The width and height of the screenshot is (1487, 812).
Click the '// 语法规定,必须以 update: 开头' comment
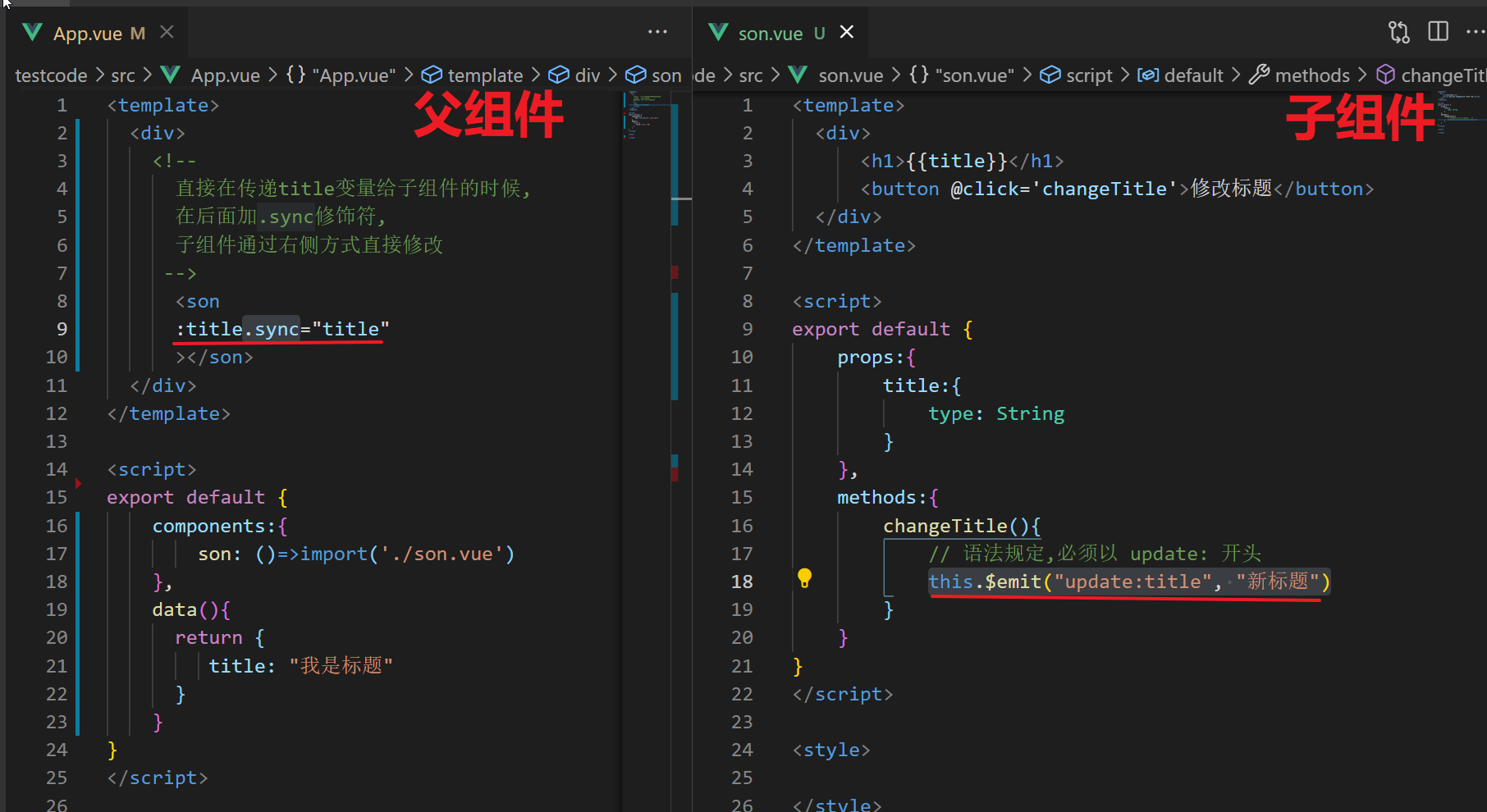coord(1094,554)
